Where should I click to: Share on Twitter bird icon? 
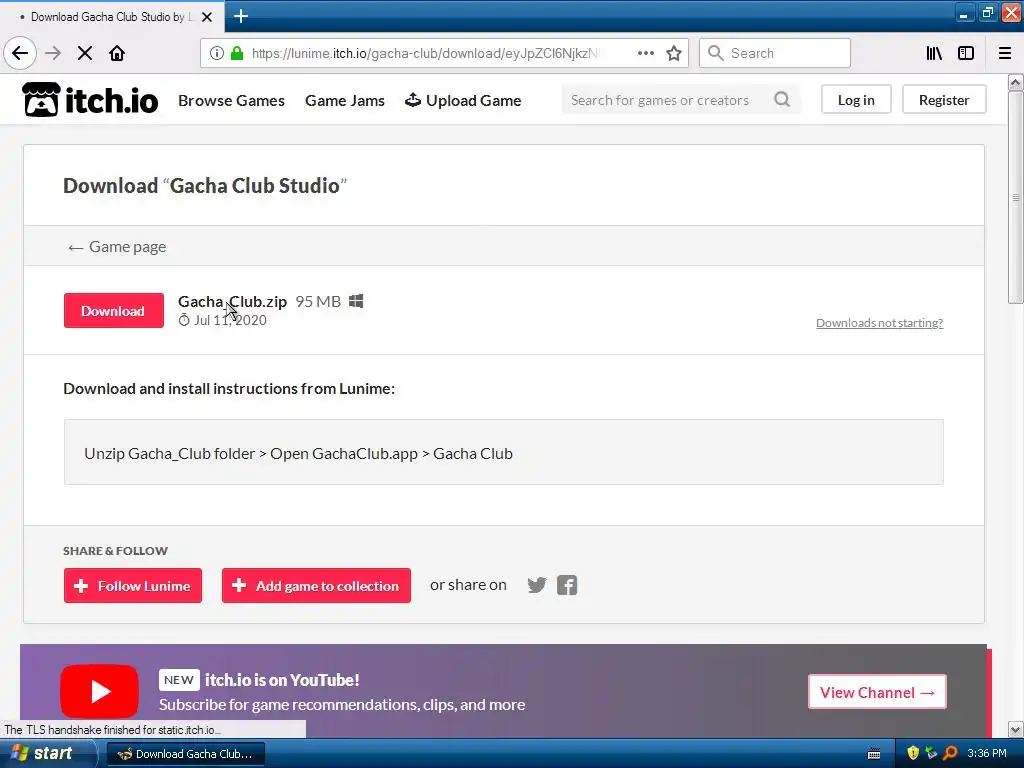click(x=536, y=585)
